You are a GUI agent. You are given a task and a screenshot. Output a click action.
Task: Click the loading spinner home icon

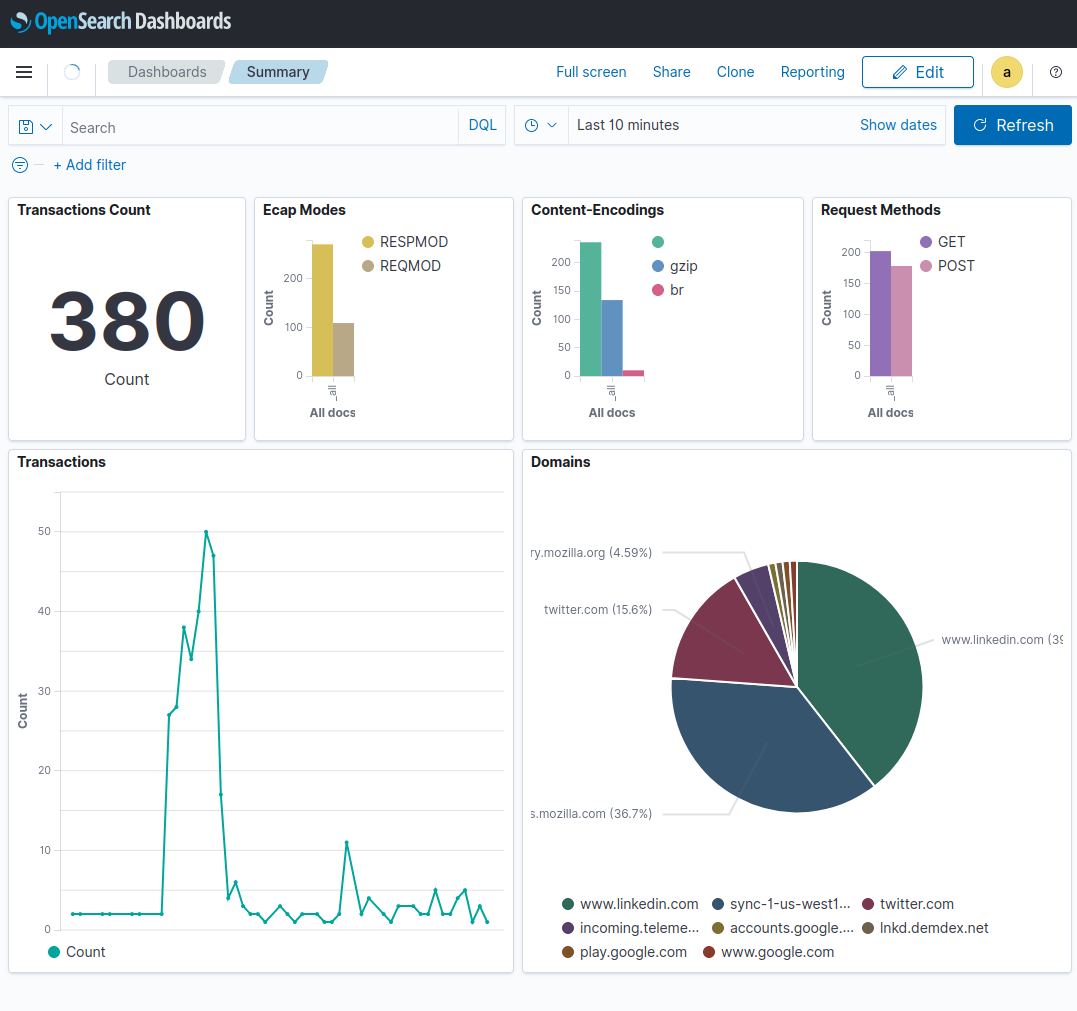[72, 72]
